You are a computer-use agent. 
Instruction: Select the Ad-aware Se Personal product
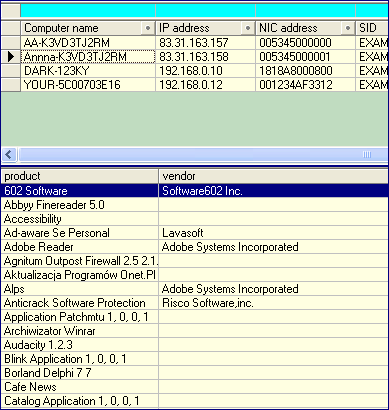coord(80,233)
